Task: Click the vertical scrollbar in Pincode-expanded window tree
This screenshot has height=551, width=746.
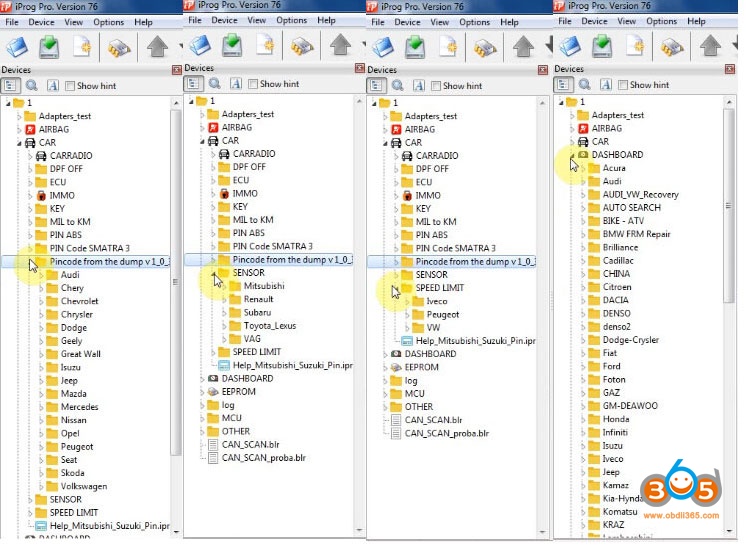Action: pos(176,281)
